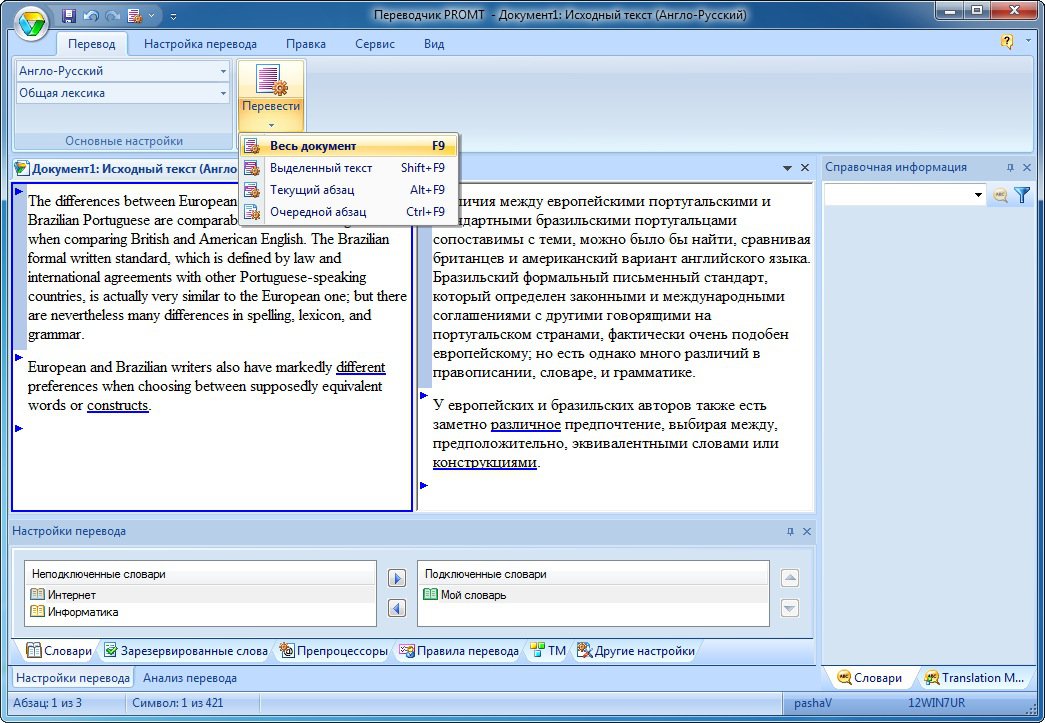Viewport: 1045px width, 723px height.
Task: Select Очередной абзац menu entry
Action: (x=349, y=212)
